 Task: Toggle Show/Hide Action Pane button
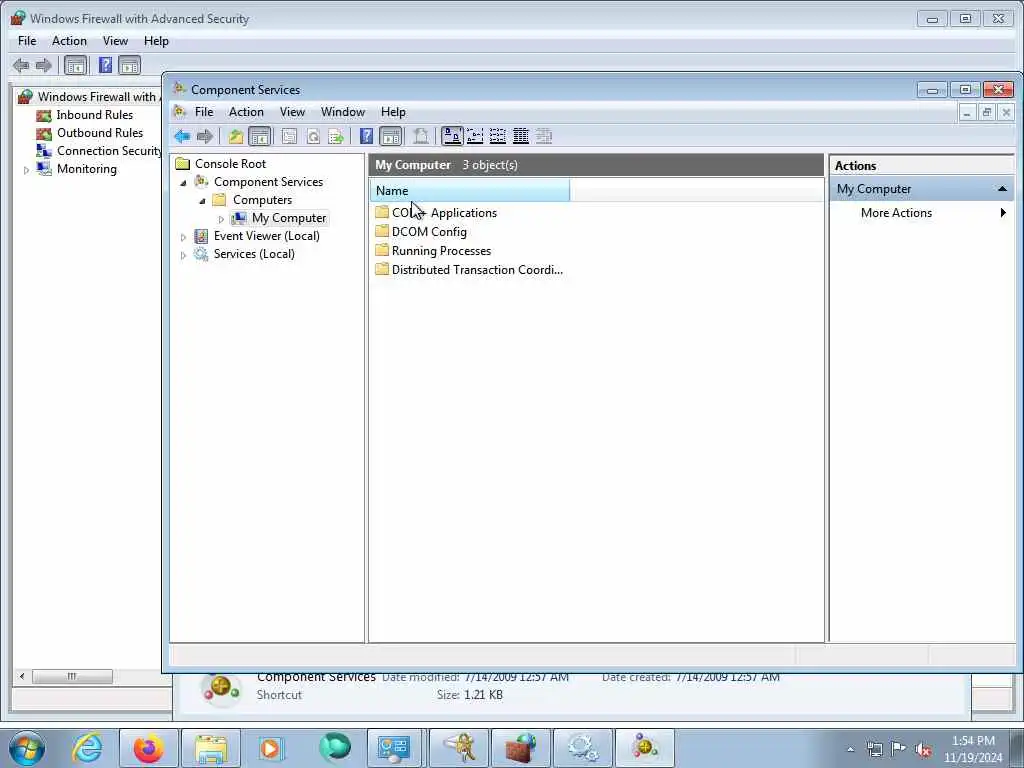click(x=391, y=136)
